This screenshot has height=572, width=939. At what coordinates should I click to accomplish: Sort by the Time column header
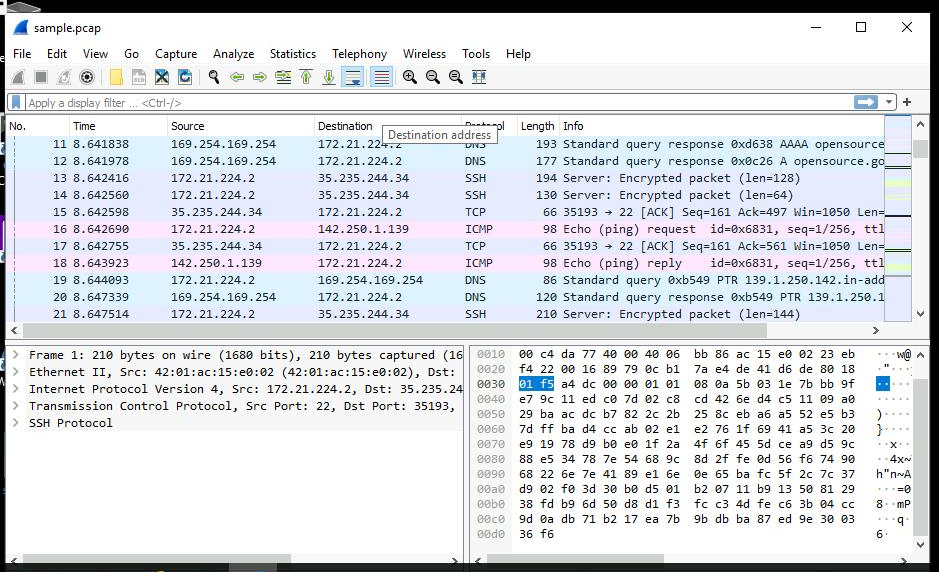point(119,126)
